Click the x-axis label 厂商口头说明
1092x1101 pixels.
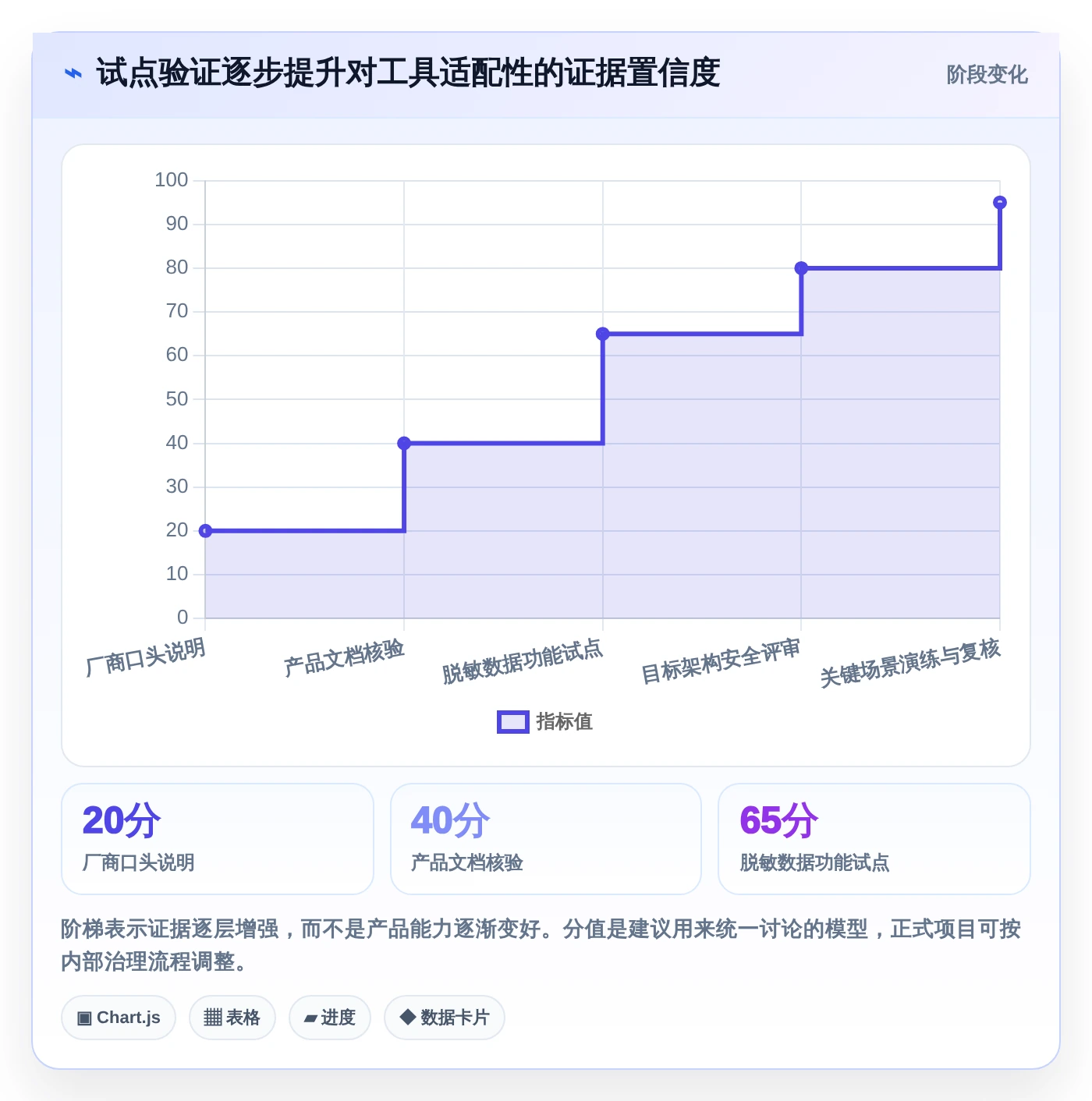(146, 657)
